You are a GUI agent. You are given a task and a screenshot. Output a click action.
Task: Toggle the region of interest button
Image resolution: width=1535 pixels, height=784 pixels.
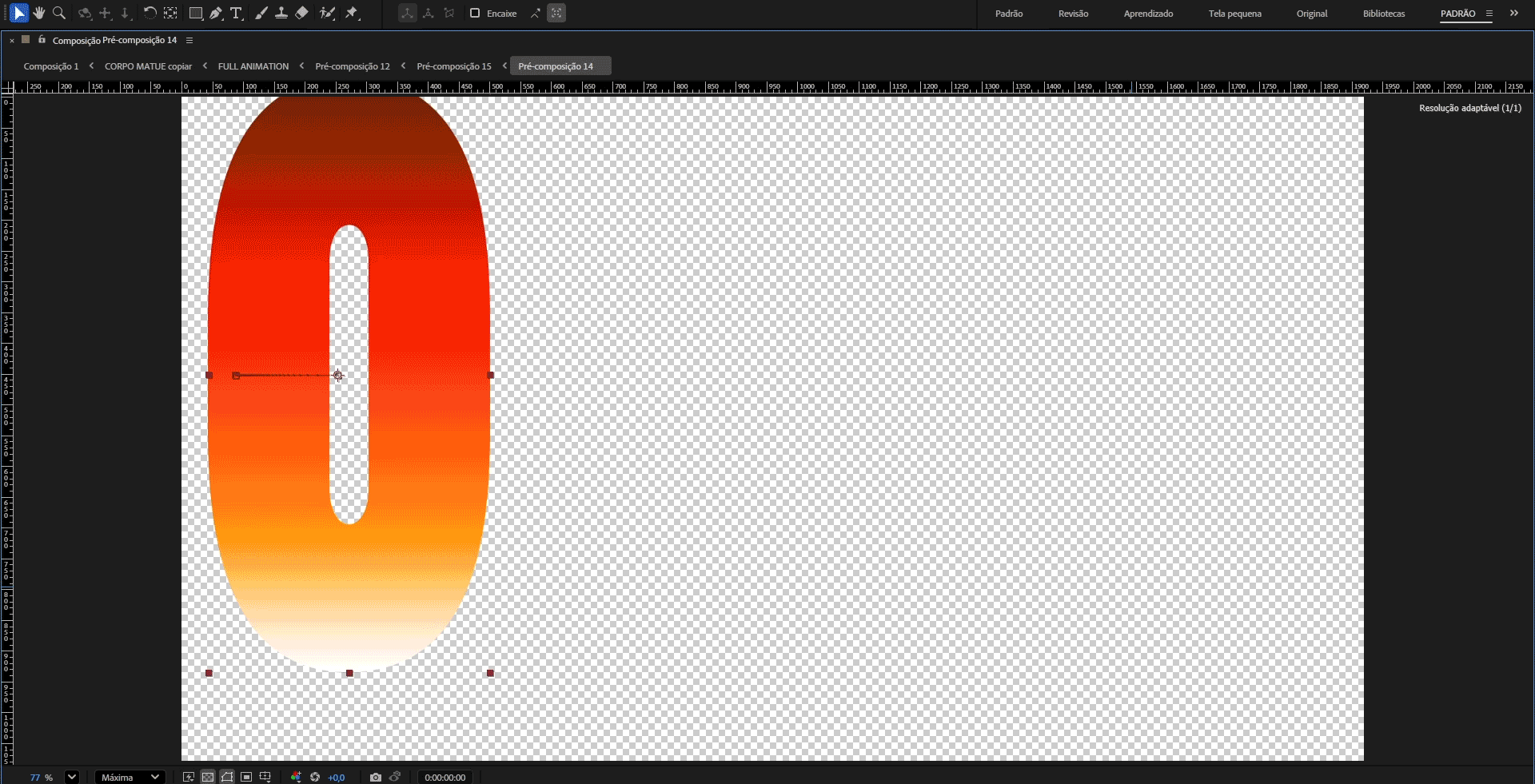tap(246, 777)
